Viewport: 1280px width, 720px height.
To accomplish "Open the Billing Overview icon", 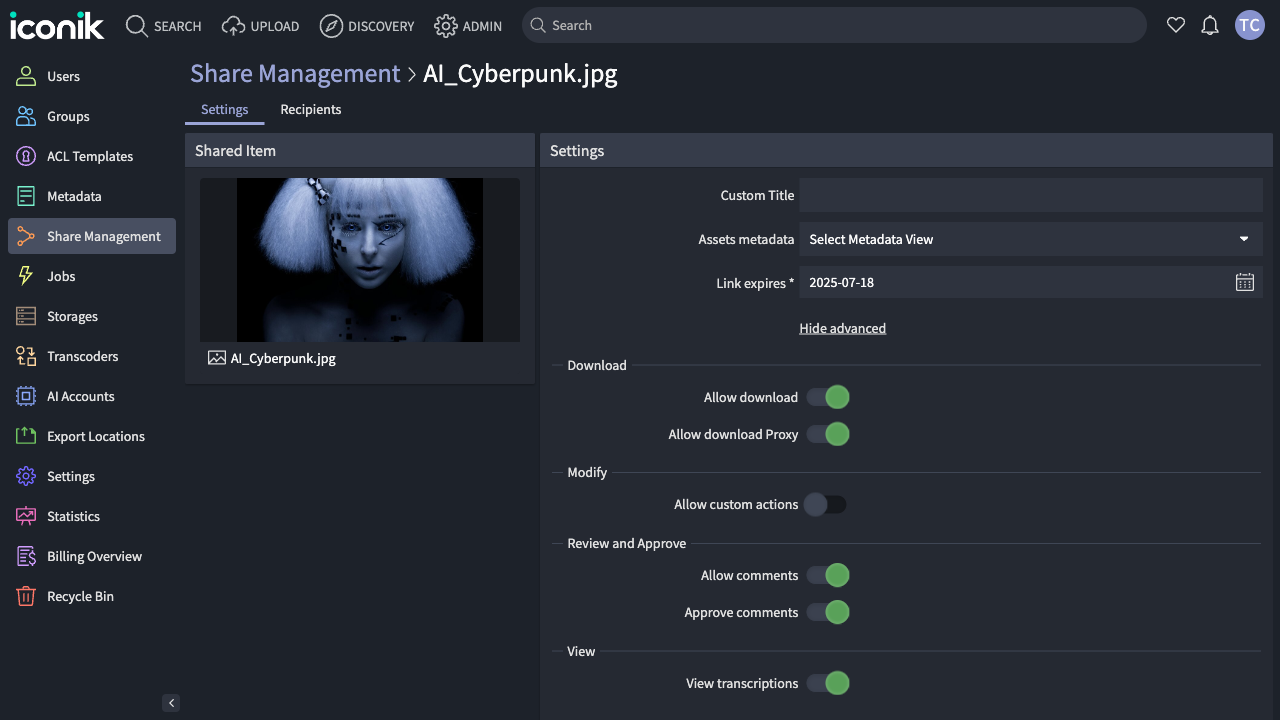I will click(x=26, y=556).
